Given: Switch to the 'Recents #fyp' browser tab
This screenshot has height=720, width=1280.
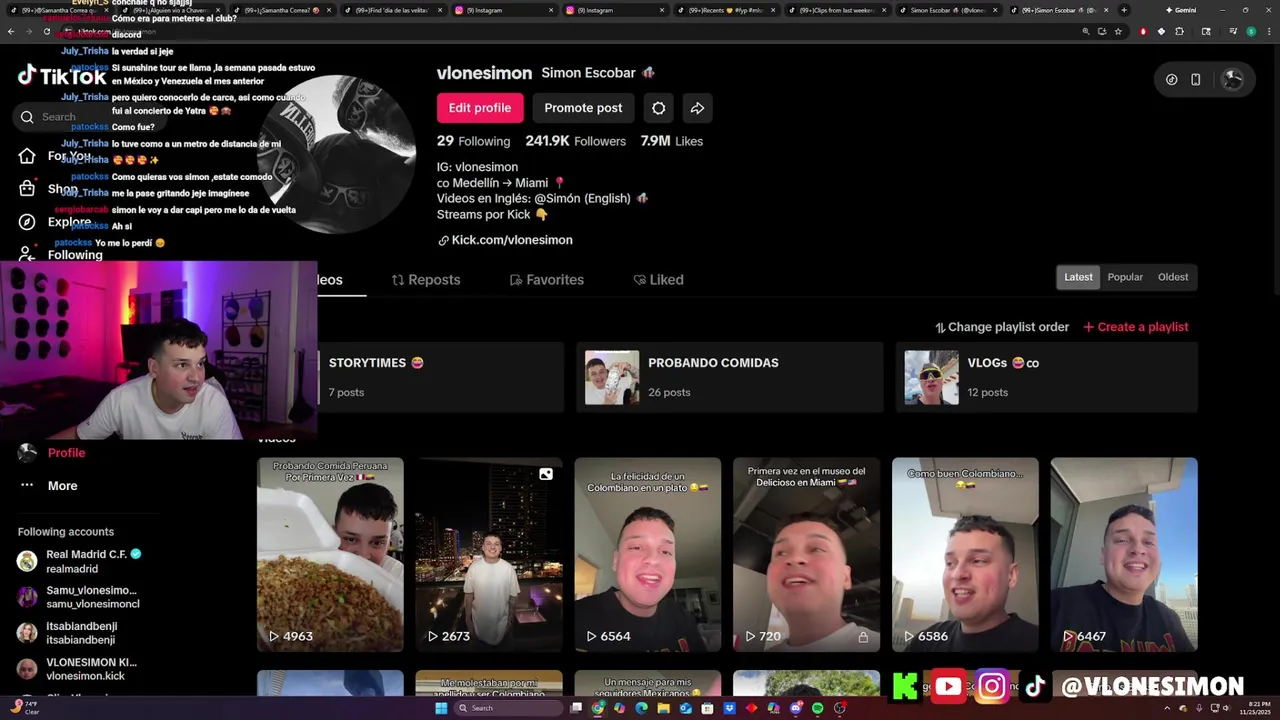Looking at the screenshot, I should coord(725,10).
